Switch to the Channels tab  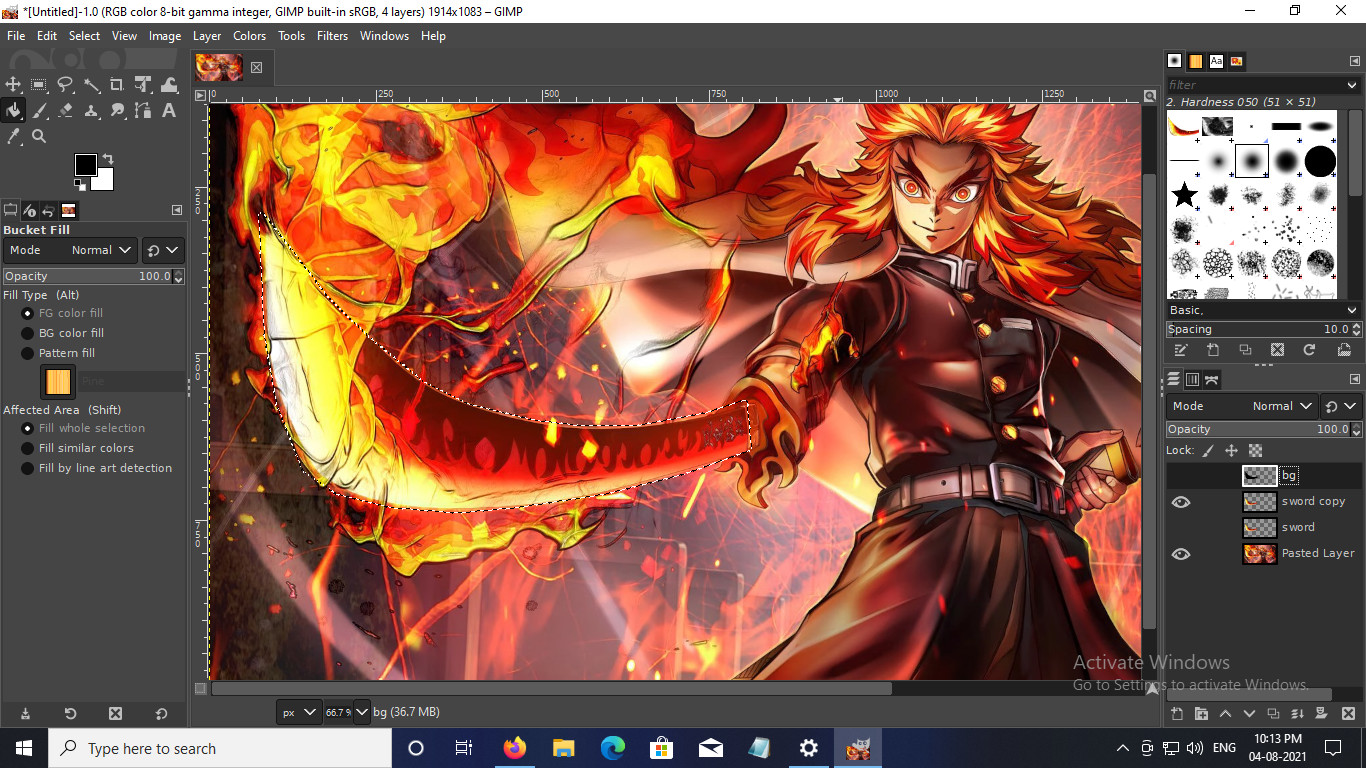(1192, 380)
